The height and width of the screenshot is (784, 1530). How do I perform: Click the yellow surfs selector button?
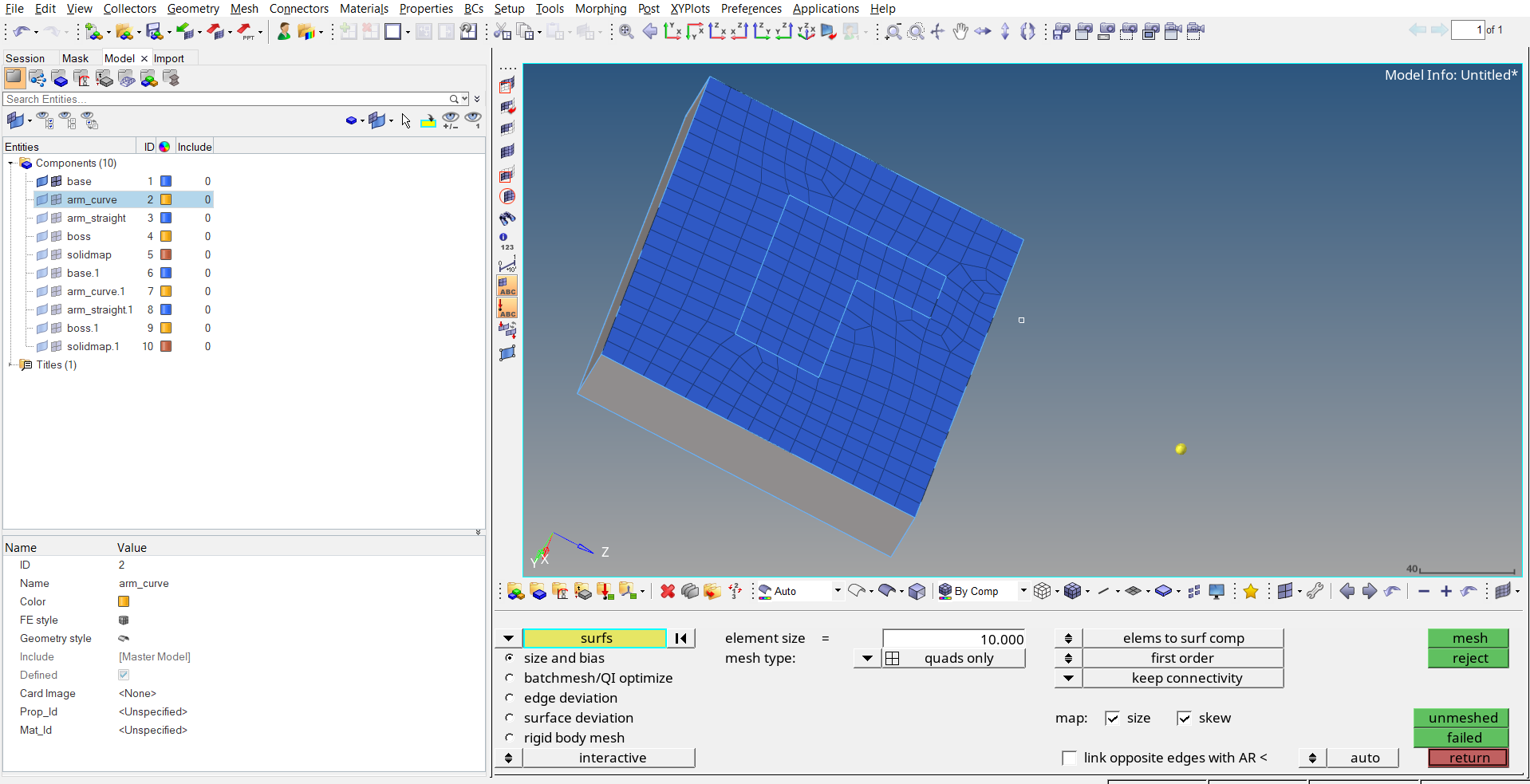click(x=595, y=638)
